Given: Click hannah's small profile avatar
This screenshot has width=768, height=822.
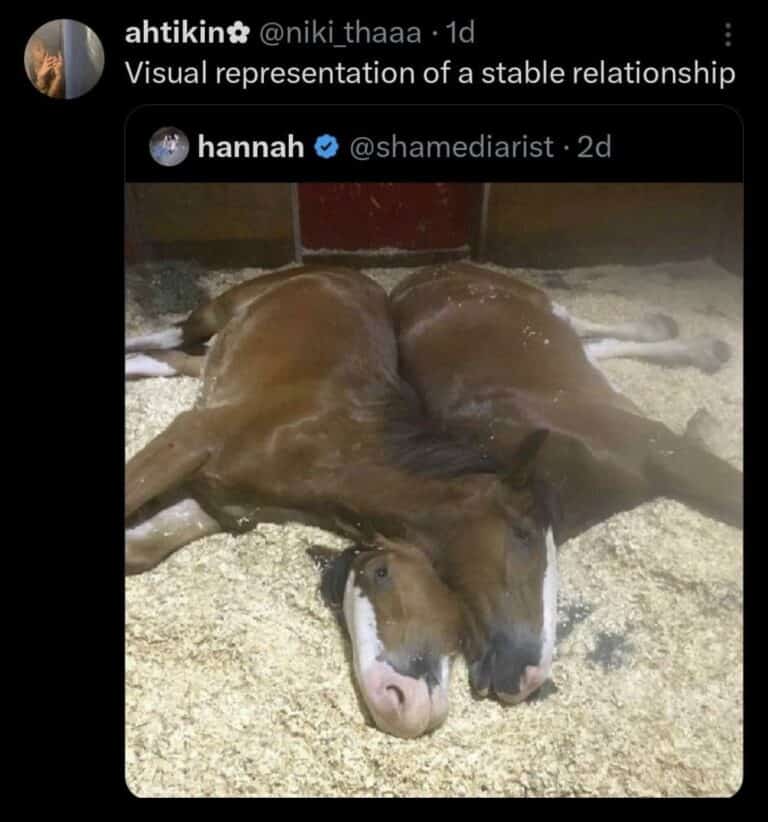Looking at the screenshot, I should [169, 147].
